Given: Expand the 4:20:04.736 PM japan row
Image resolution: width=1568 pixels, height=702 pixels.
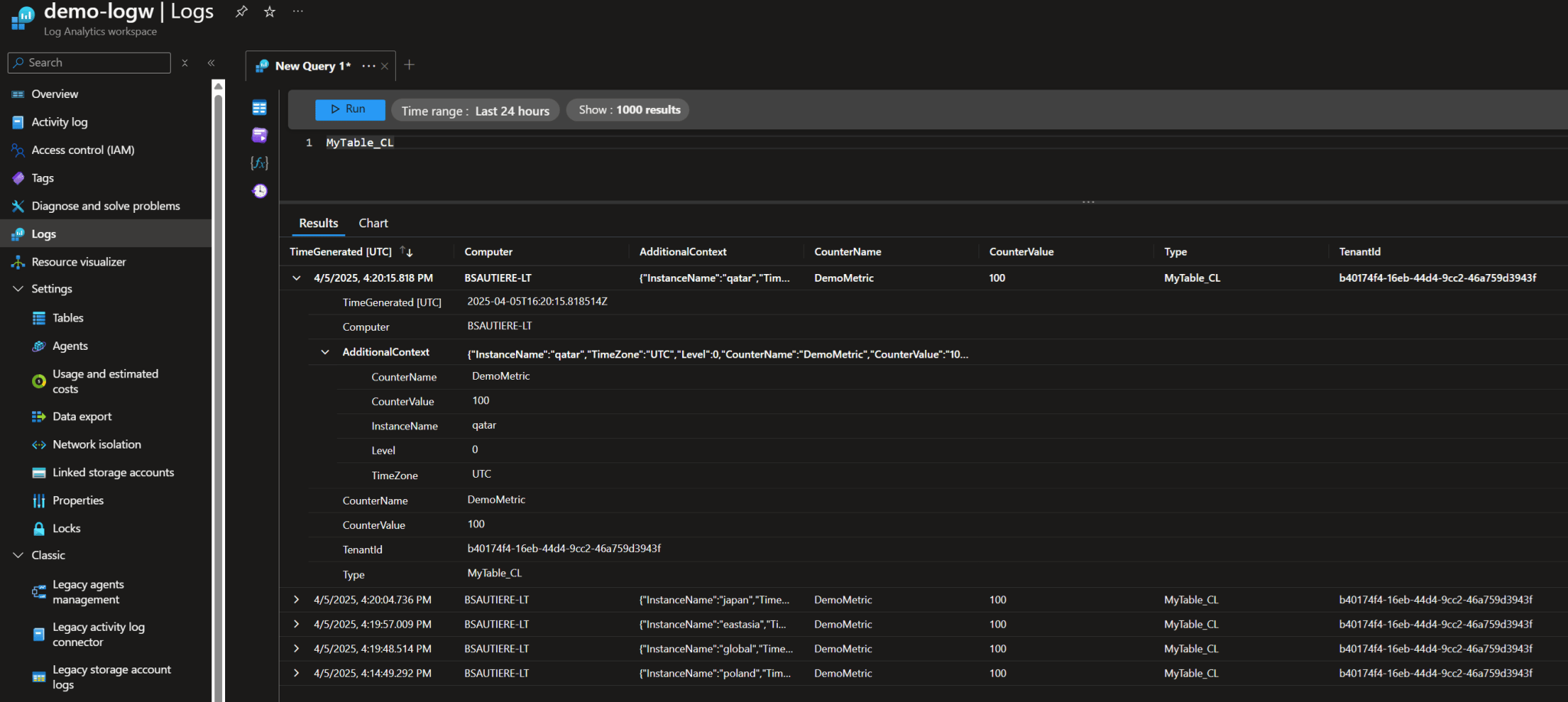Looking at the screenshot, I should (296, 599).
